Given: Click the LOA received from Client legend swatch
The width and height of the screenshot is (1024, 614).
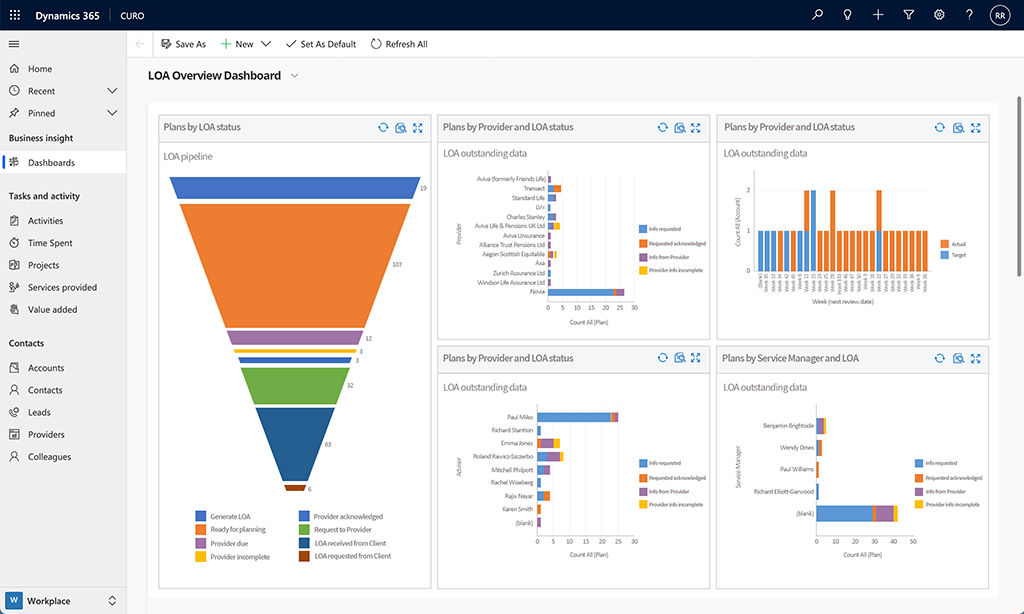Looking at the screenshot, I should coord(304,543).
